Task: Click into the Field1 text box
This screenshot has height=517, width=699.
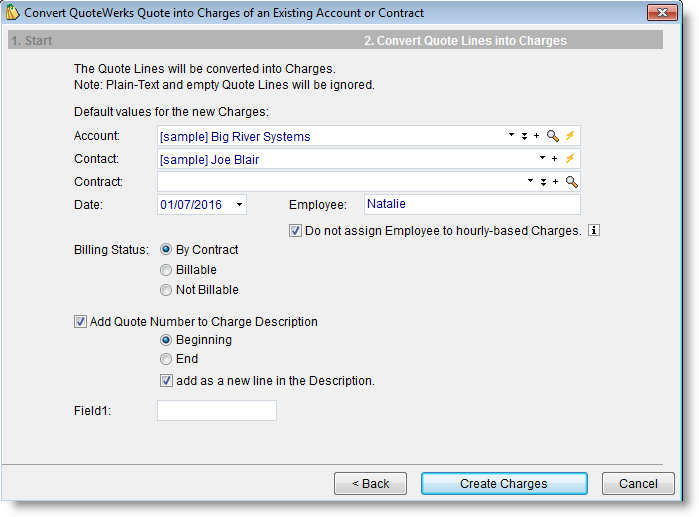Action: click(216, 410)
